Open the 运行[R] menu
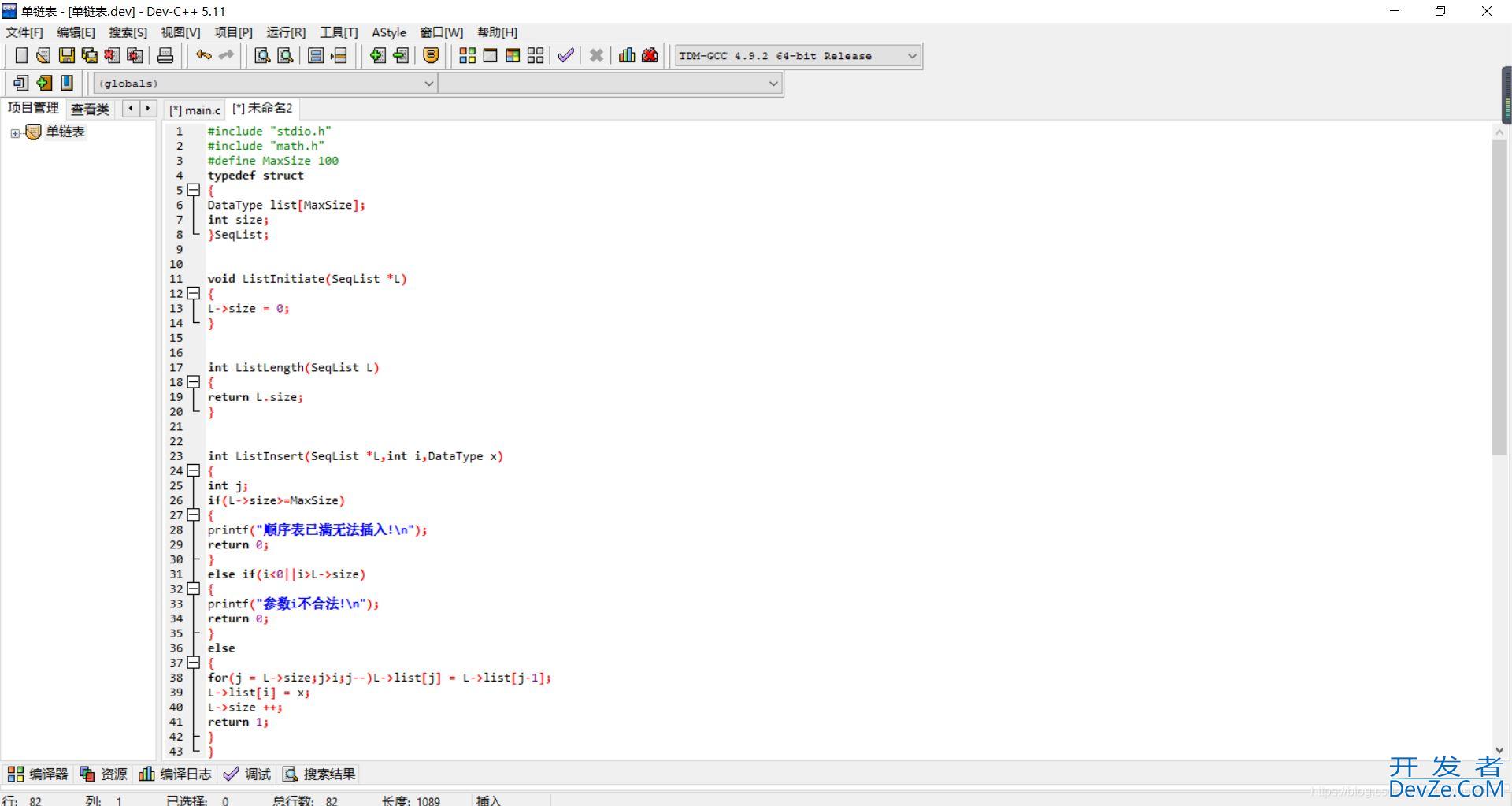This screenshot has width=1512, height=806. (x=286, y=32)
